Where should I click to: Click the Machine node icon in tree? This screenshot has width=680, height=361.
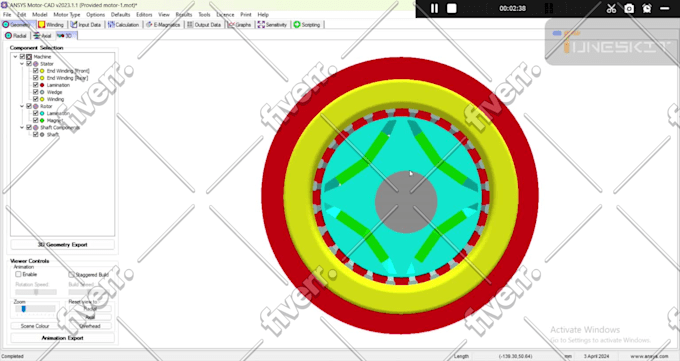tap(29, 57)
